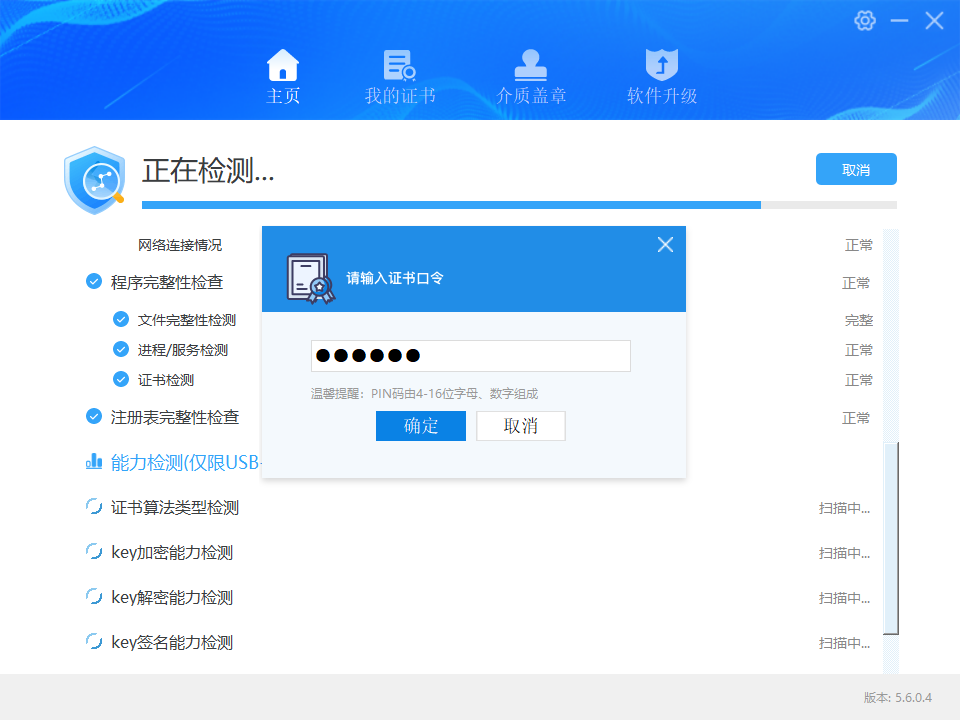Screen dimensions: 960x720
Task: Select the key解密能力检测 item
Action: (172, 598)
